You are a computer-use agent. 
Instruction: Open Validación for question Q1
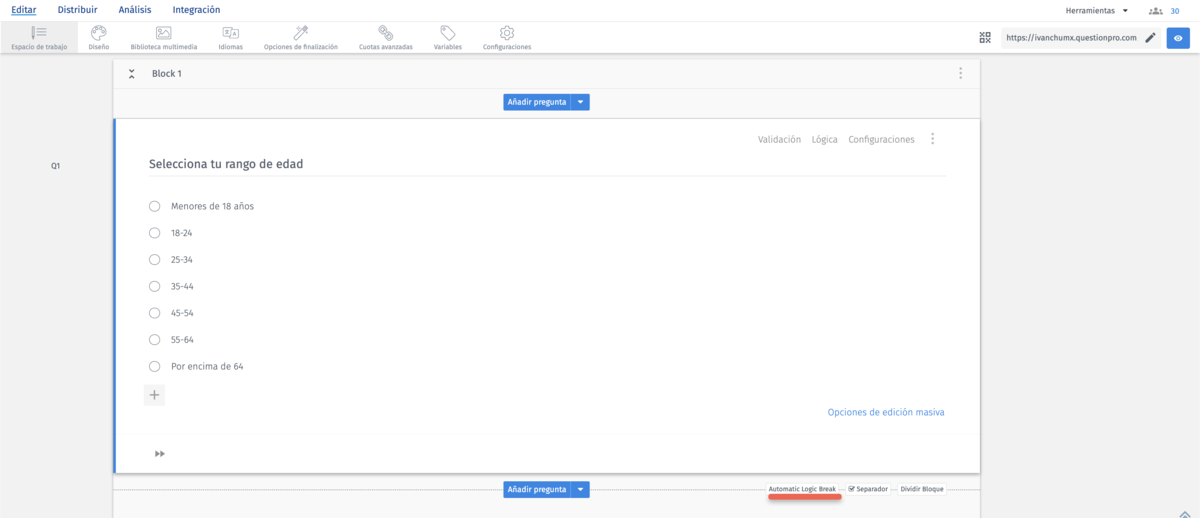(779, 139)
